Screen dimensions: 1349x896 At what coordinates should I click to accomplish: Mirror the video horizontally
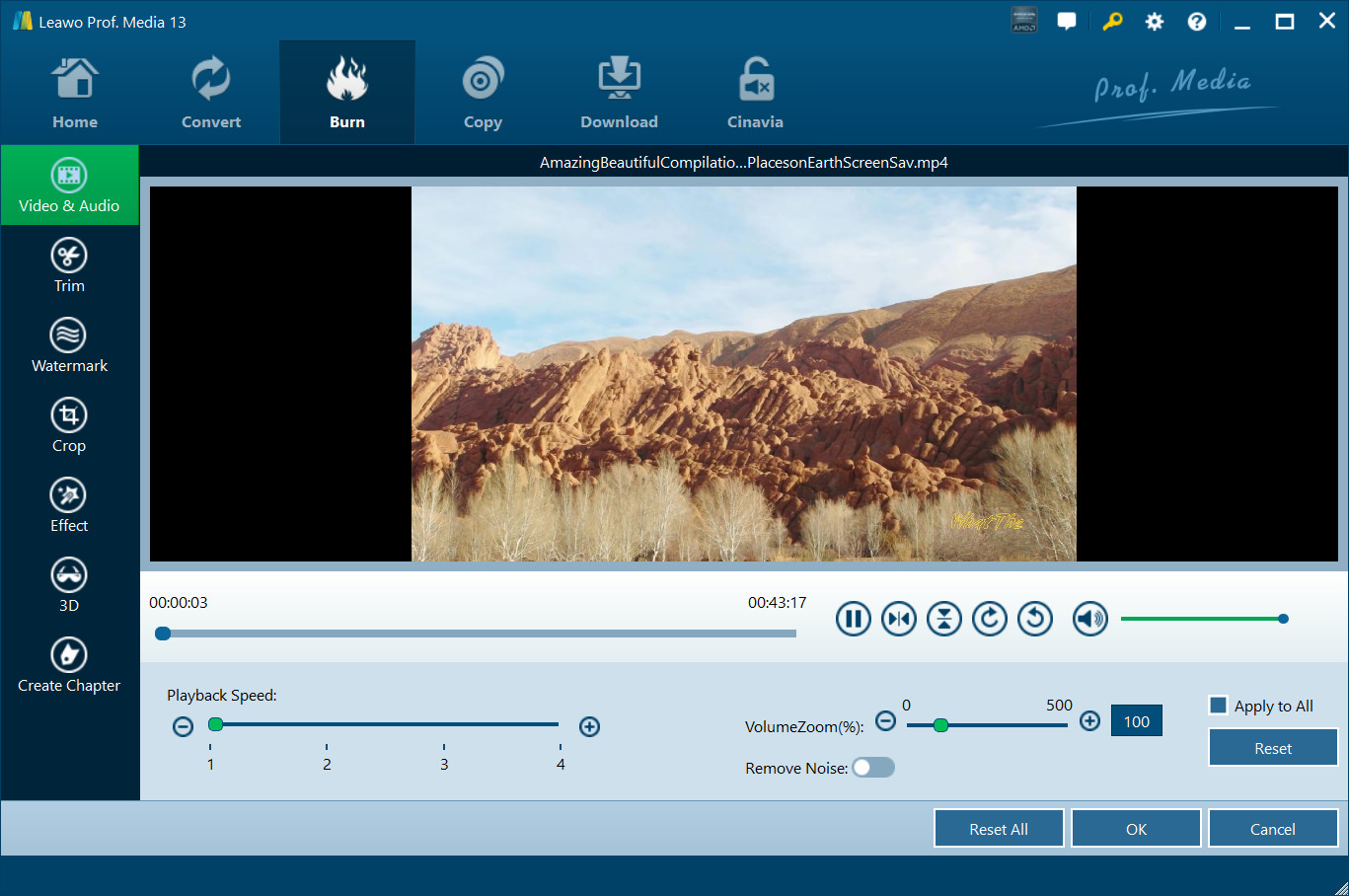(898, 618)
